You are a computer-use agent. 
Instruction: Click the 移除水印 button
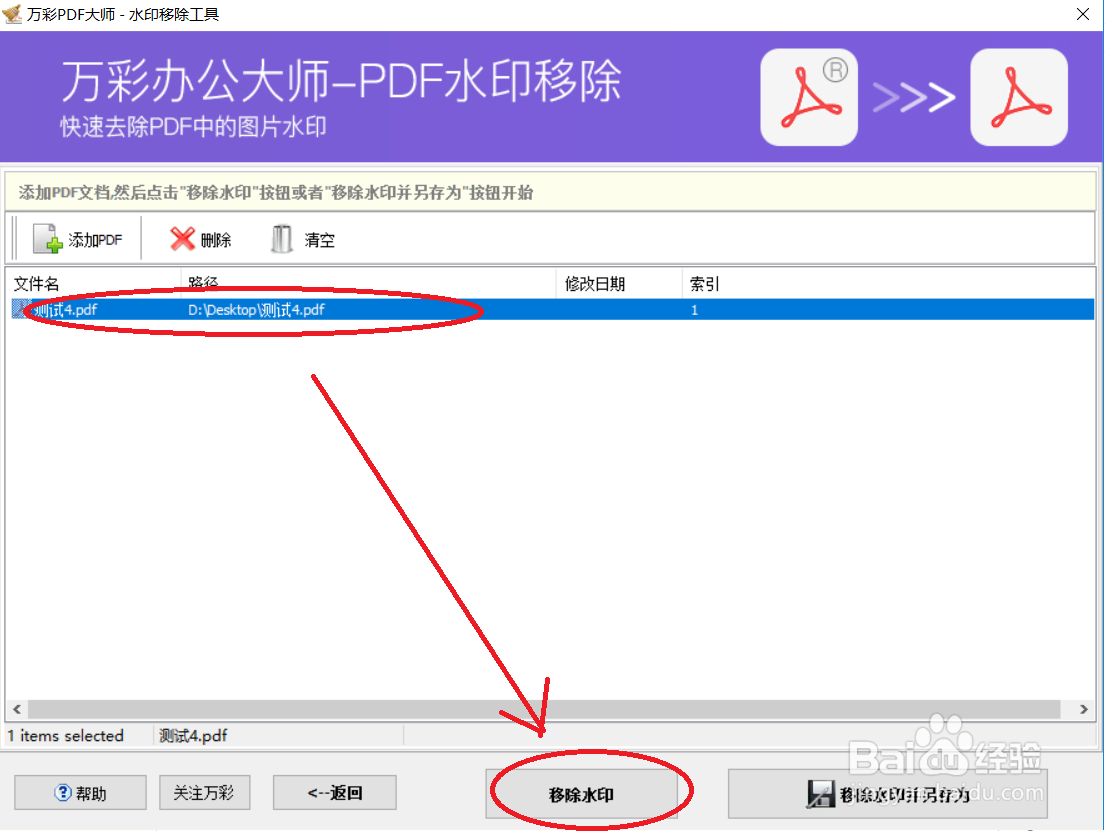click(581, 794)
